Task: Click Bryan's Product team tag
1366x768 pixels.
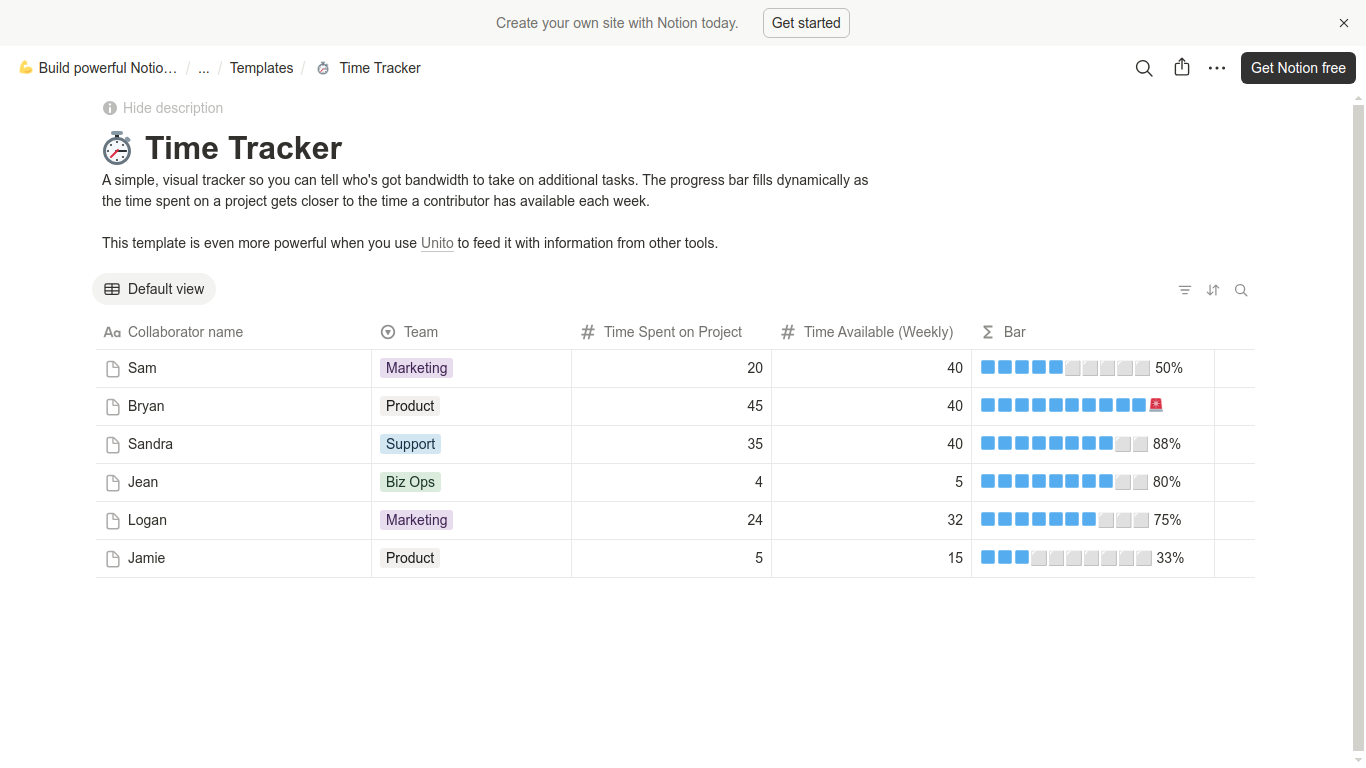Action: (x=410, y=406)
